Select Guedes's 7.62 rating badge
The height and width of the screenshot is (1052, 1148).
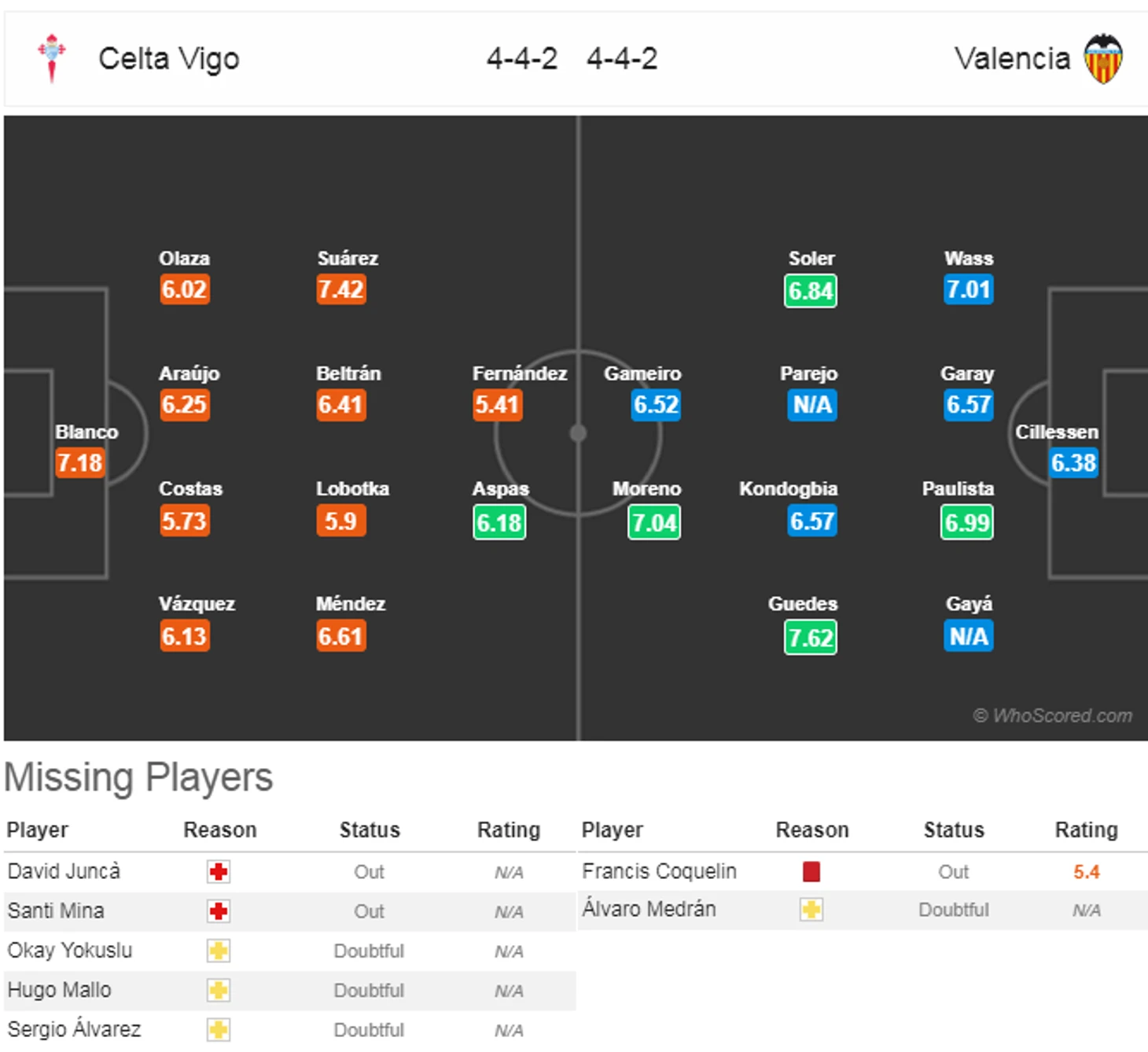pos(811,637)
